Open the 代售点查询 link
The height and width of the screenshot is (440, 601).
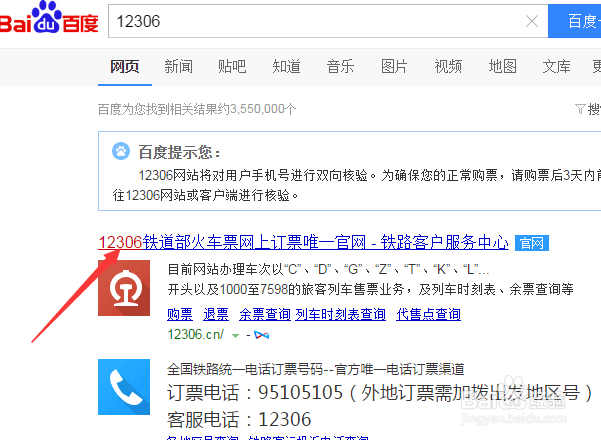[x=429, y=314]
